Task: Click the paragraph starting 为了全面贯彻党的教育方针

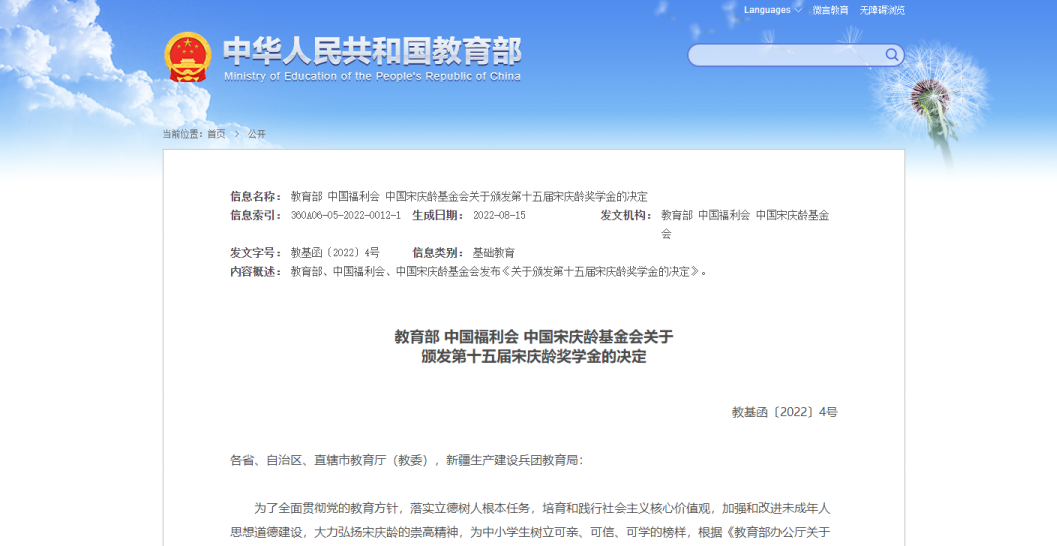Action: pyautogui.click(x=530, y=520)
